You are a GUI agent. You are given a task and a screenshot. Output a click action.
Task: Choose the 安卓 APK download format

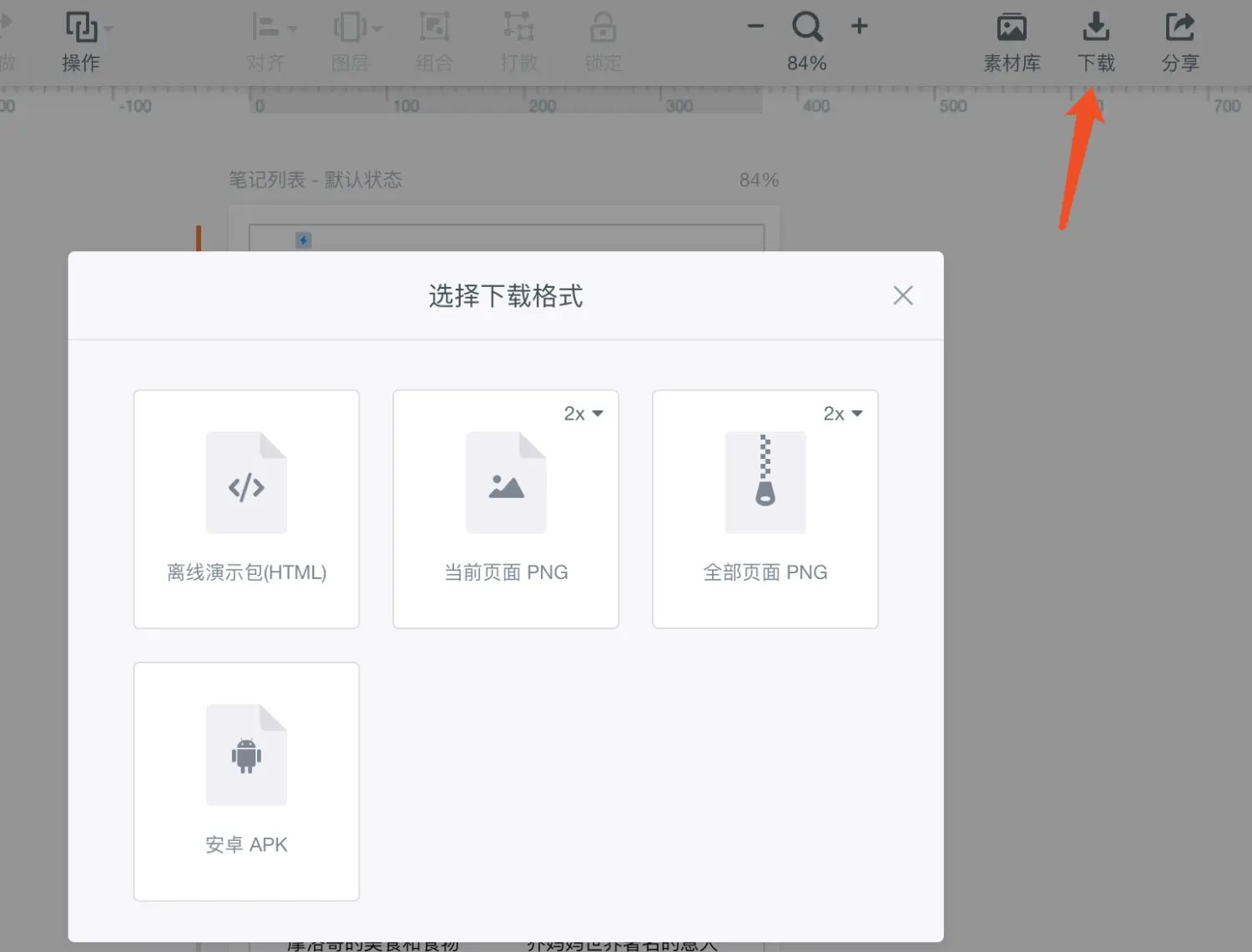click(x=246, y=782)
